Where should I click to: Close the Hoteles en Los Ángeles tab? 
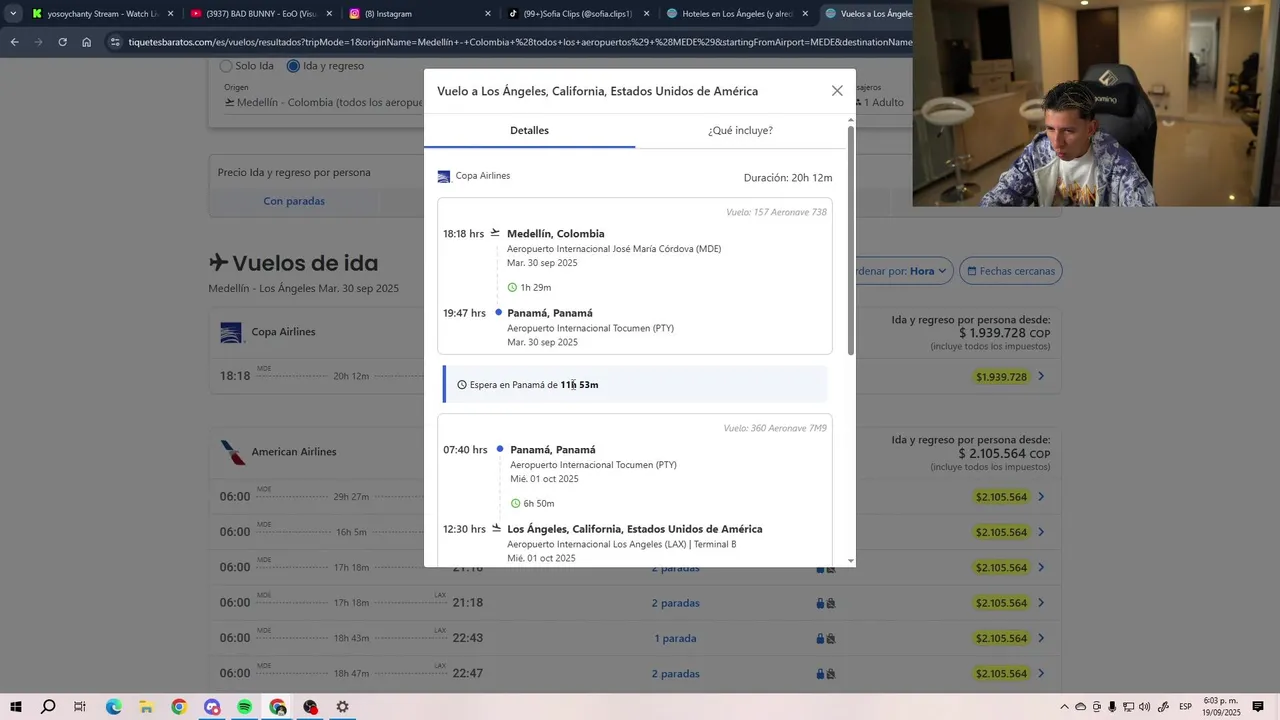coord(805,14)
